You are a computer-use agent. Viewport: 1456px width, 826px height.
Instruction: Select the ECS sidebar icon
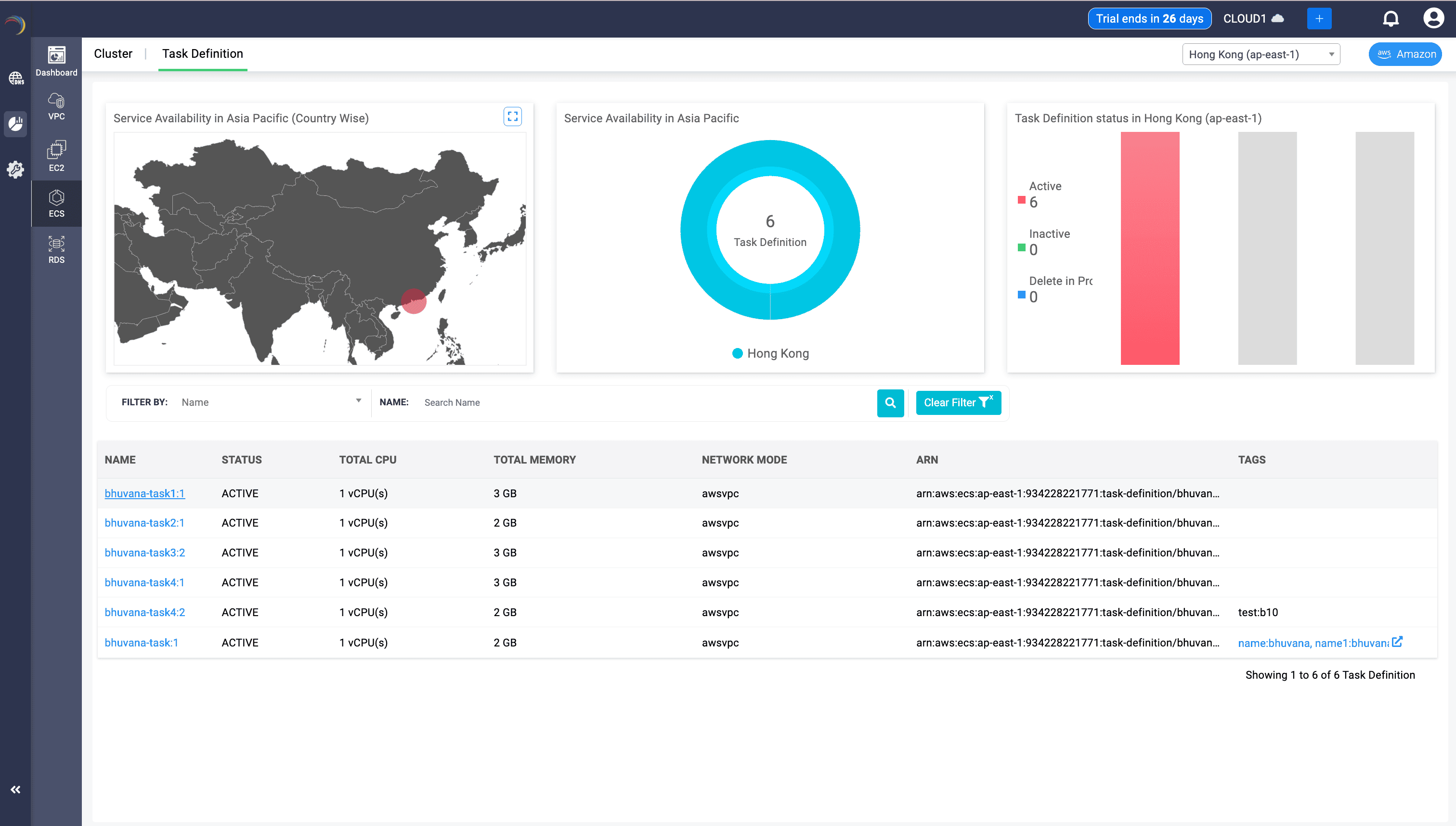click(x=56, y=203)
